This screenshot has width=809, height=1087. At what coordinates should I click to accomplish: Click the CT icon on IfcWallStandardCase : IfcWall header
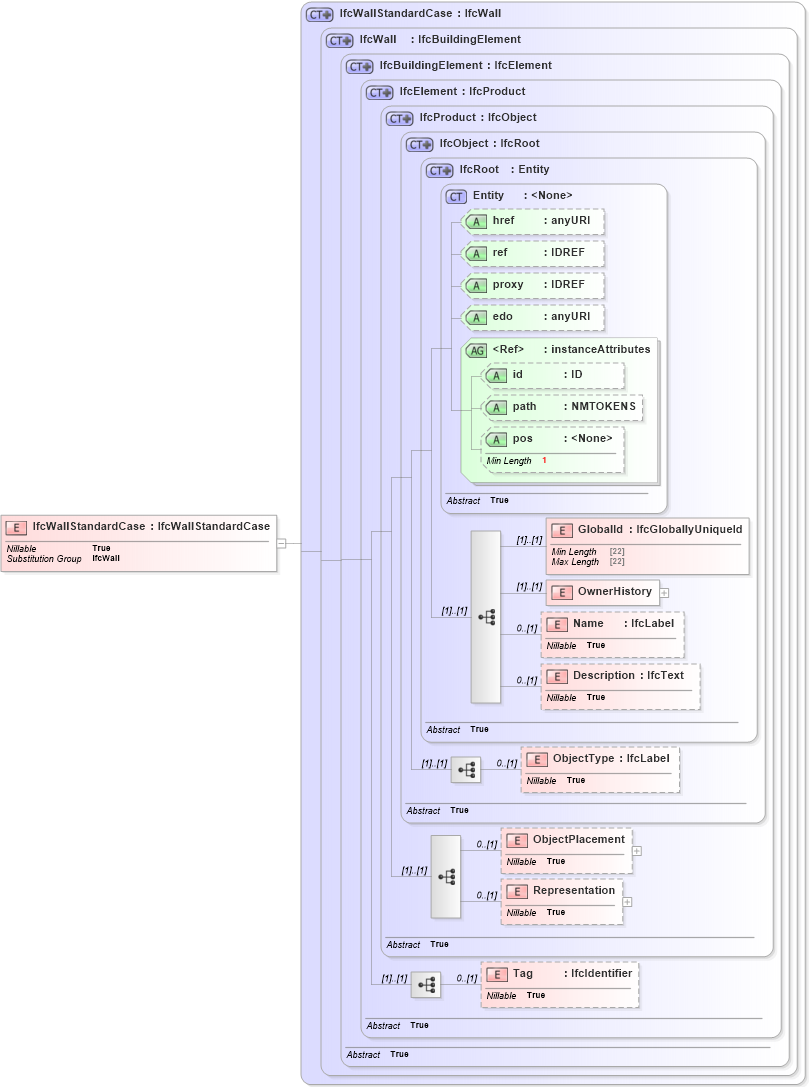318,13
